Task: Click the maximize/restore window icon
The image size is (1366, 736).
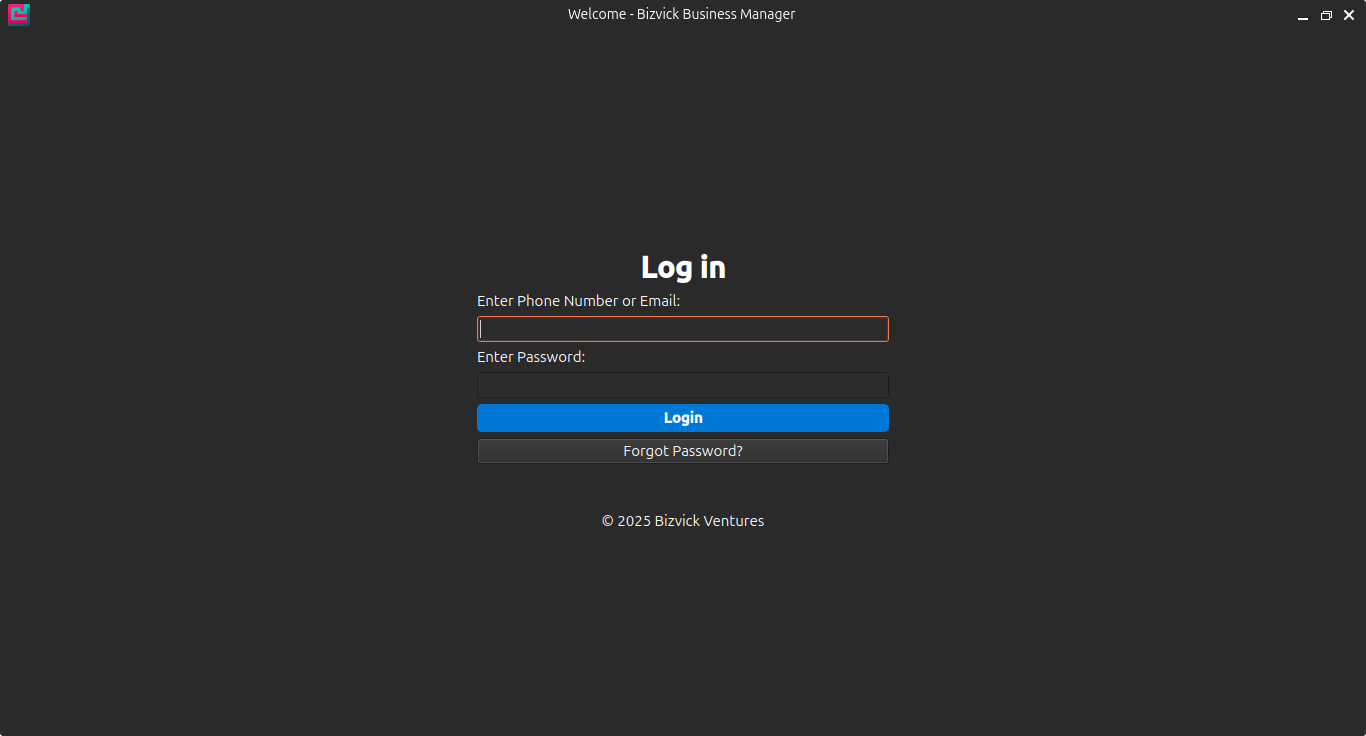Action: tap(1326, 15)
